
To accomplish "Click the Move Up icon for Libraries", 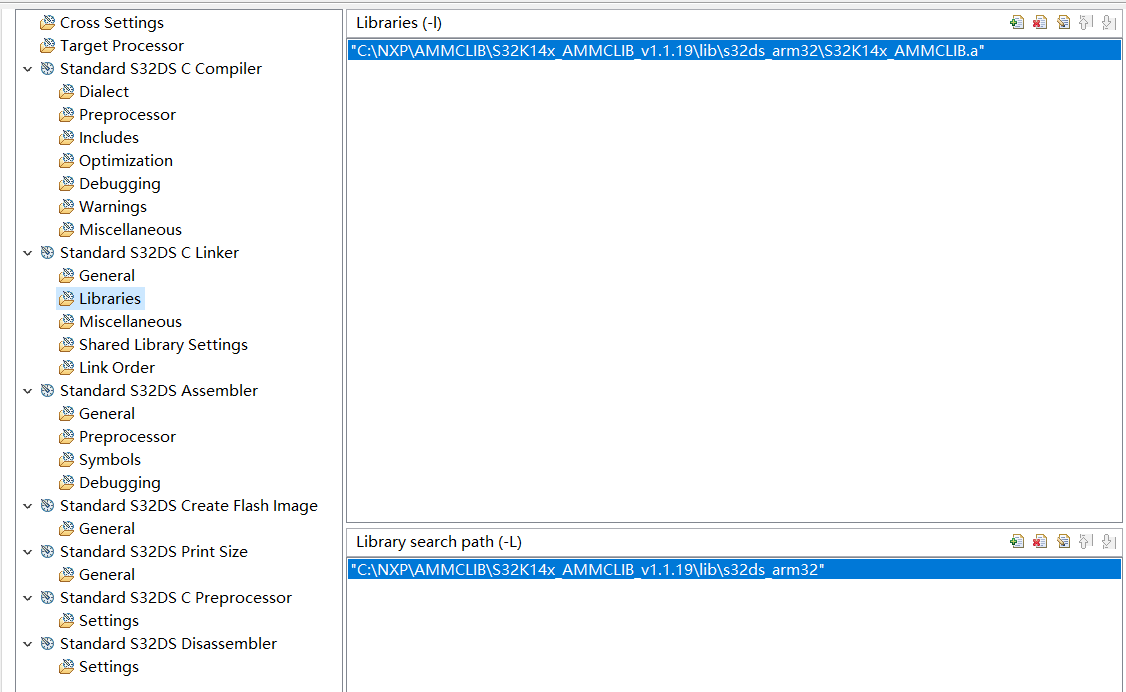I will coord(1085,22).
